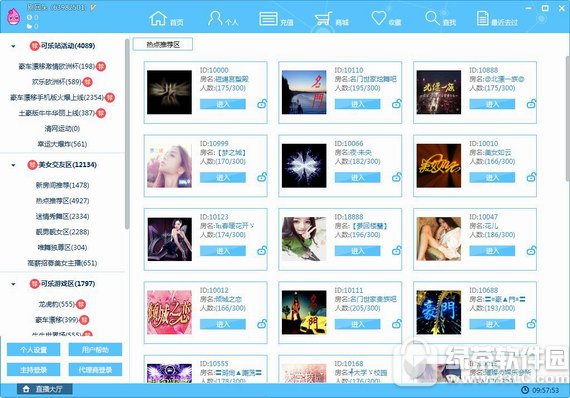
Task: Enter room ID:10110 with 进入 button
Action: coord(357,104)
